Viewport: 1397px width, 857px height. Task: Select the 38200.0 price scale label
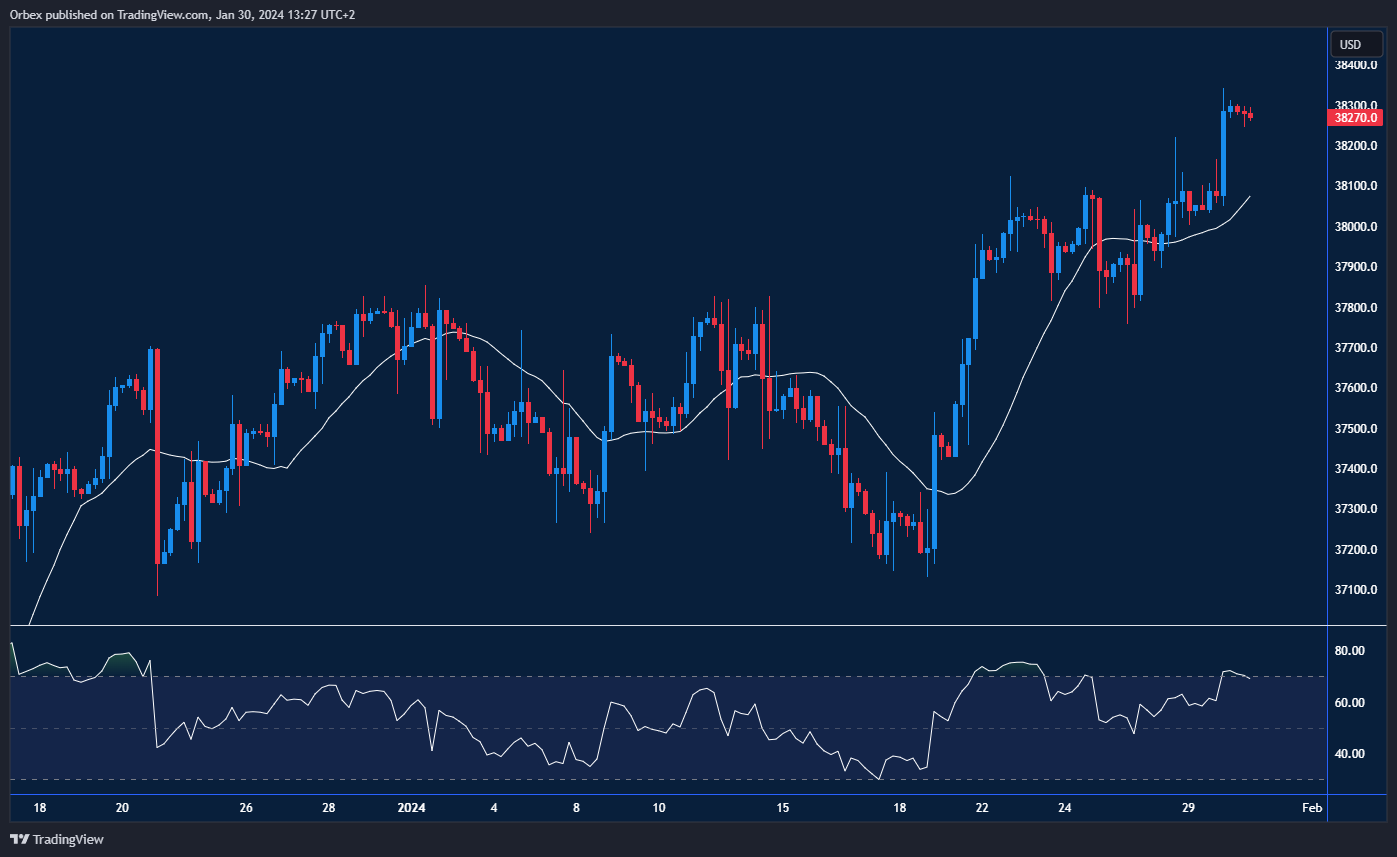click(x=1356, y=146)
